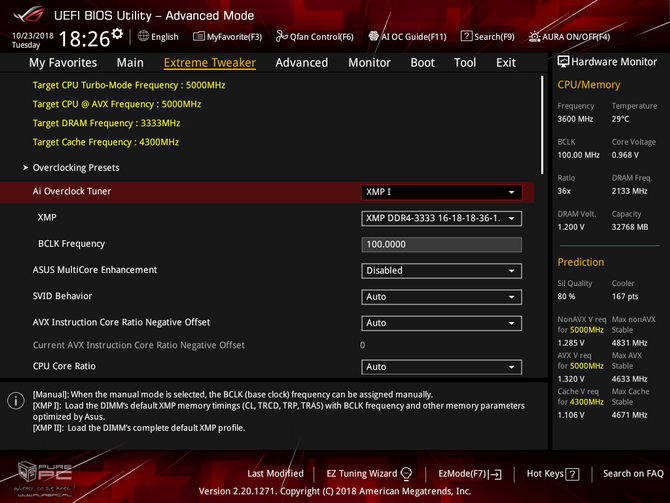Click Search on FAQ link
This screenshot has height=503, width=670.
pos(633,474)
